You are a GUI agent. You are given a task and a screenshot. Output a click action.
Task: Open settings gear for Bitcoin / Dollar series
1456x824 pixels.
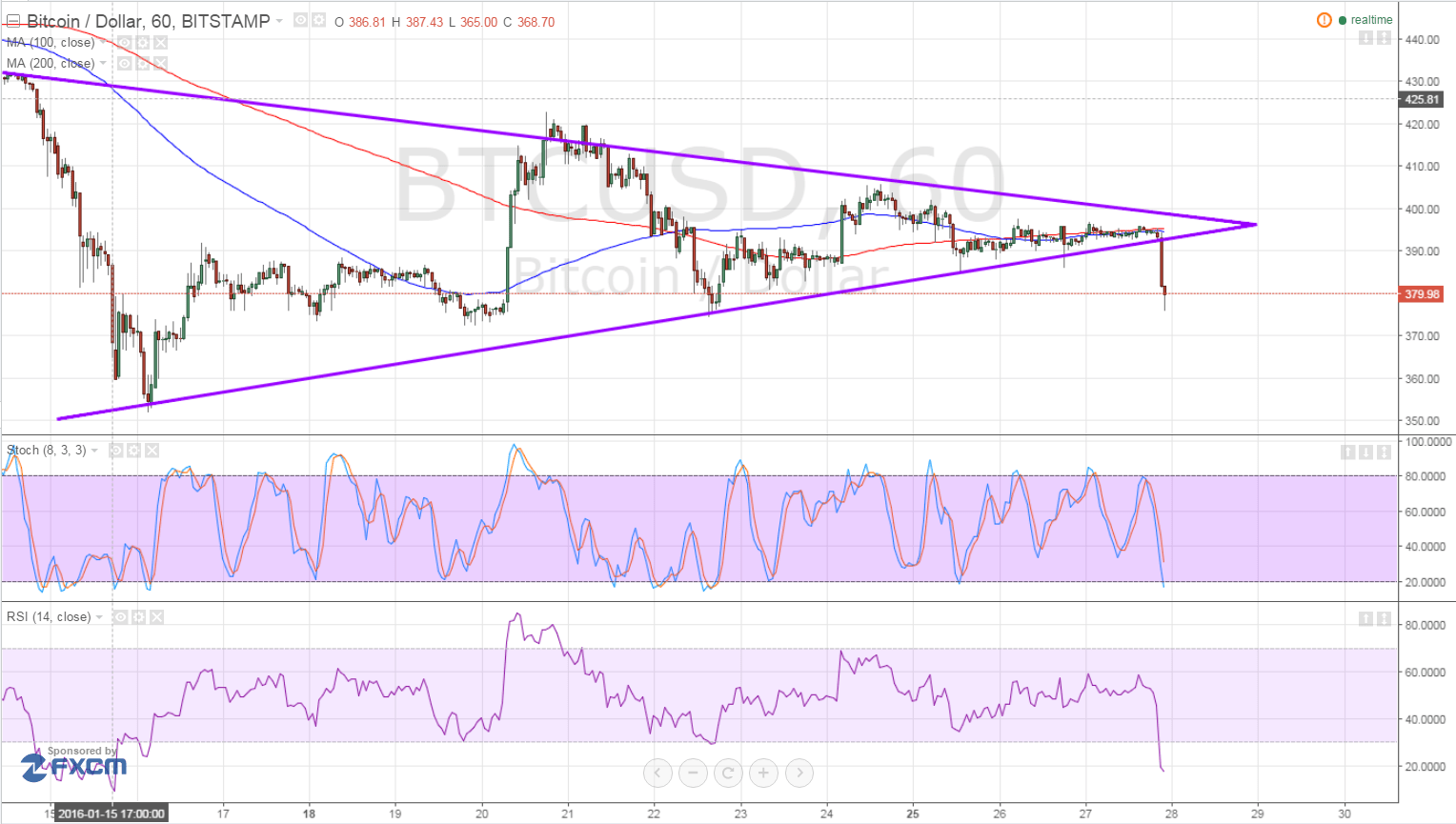coord(318,20)
